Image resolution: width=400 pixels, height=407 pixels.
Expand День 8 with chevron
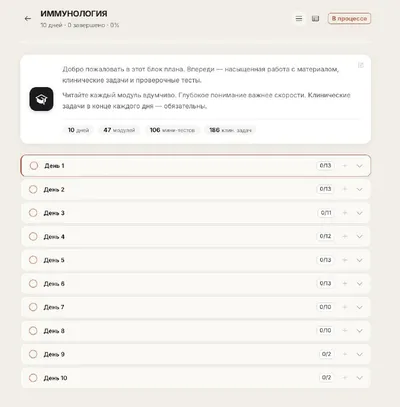coord(359,331)
